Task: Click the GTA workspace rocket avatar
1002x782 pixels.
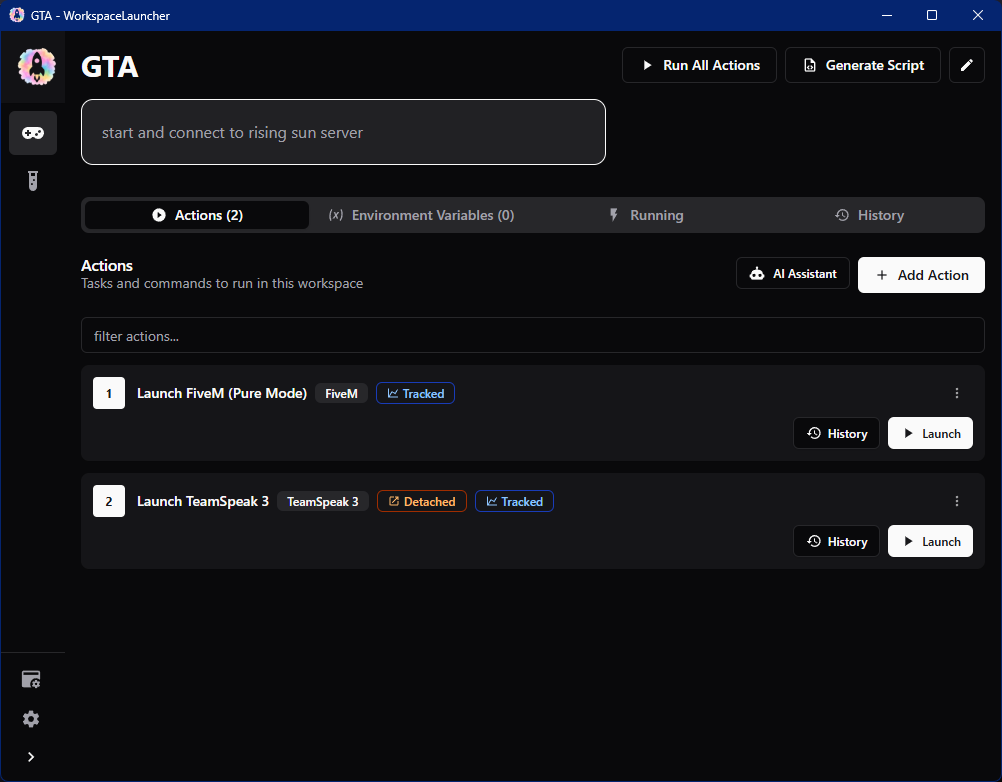Action: tap(33, 66)
